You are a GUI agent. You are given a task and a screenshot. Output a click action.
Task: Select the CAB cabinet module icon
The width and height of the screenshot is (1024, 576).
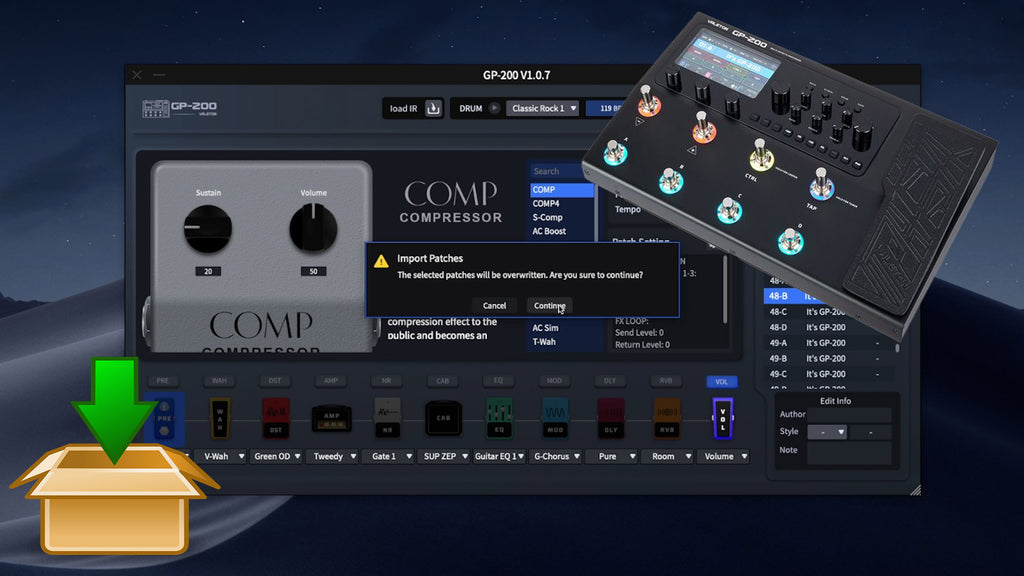click(x=442, y=418)
